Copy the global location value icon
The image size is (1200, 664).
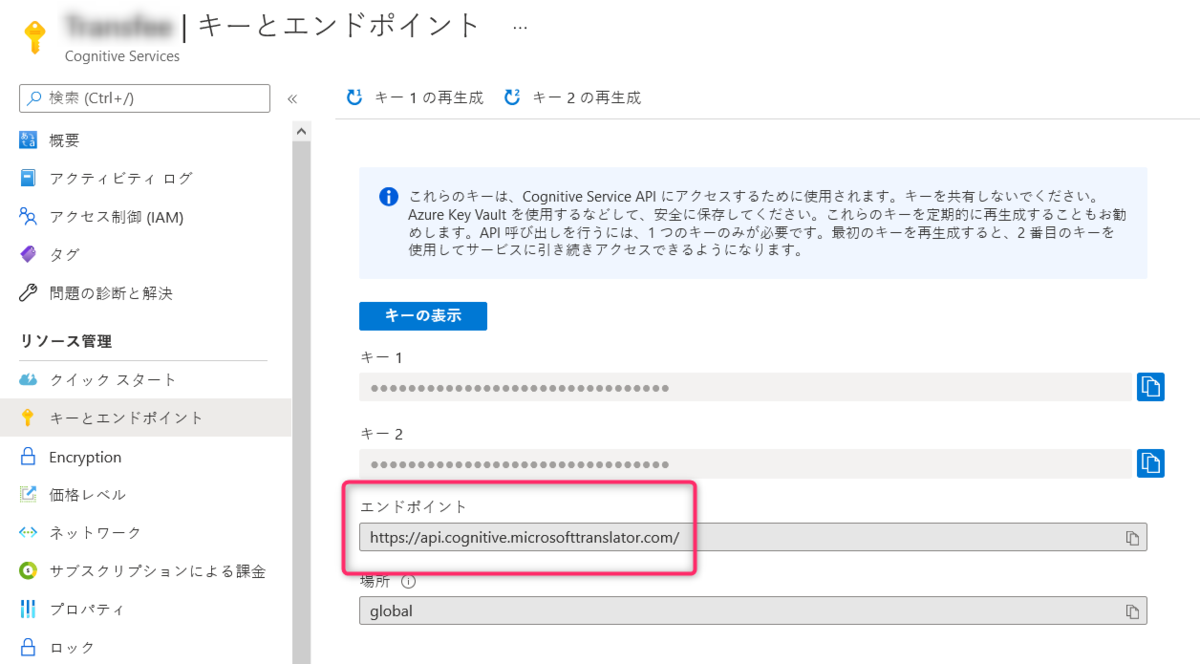coord(1132,611)
